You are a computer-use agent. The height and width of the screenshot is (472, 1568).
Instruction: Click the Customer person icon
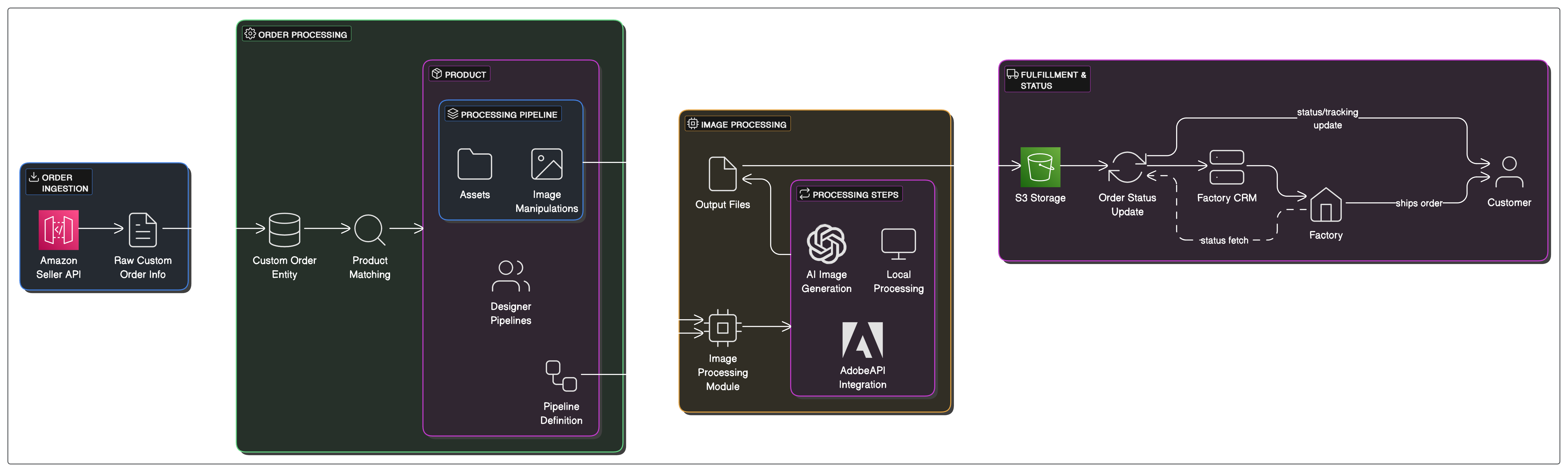coord(1509,172)
